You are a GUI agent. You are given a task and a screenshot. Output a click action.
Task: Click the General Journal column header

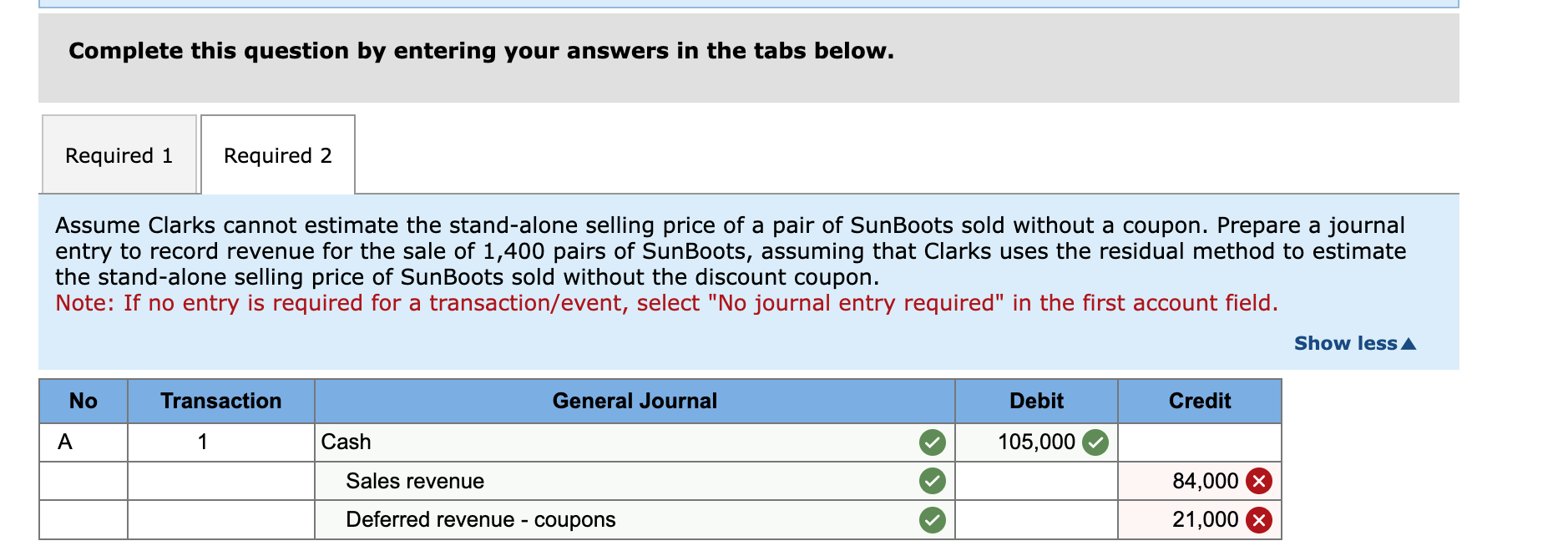tap(634, 401)
